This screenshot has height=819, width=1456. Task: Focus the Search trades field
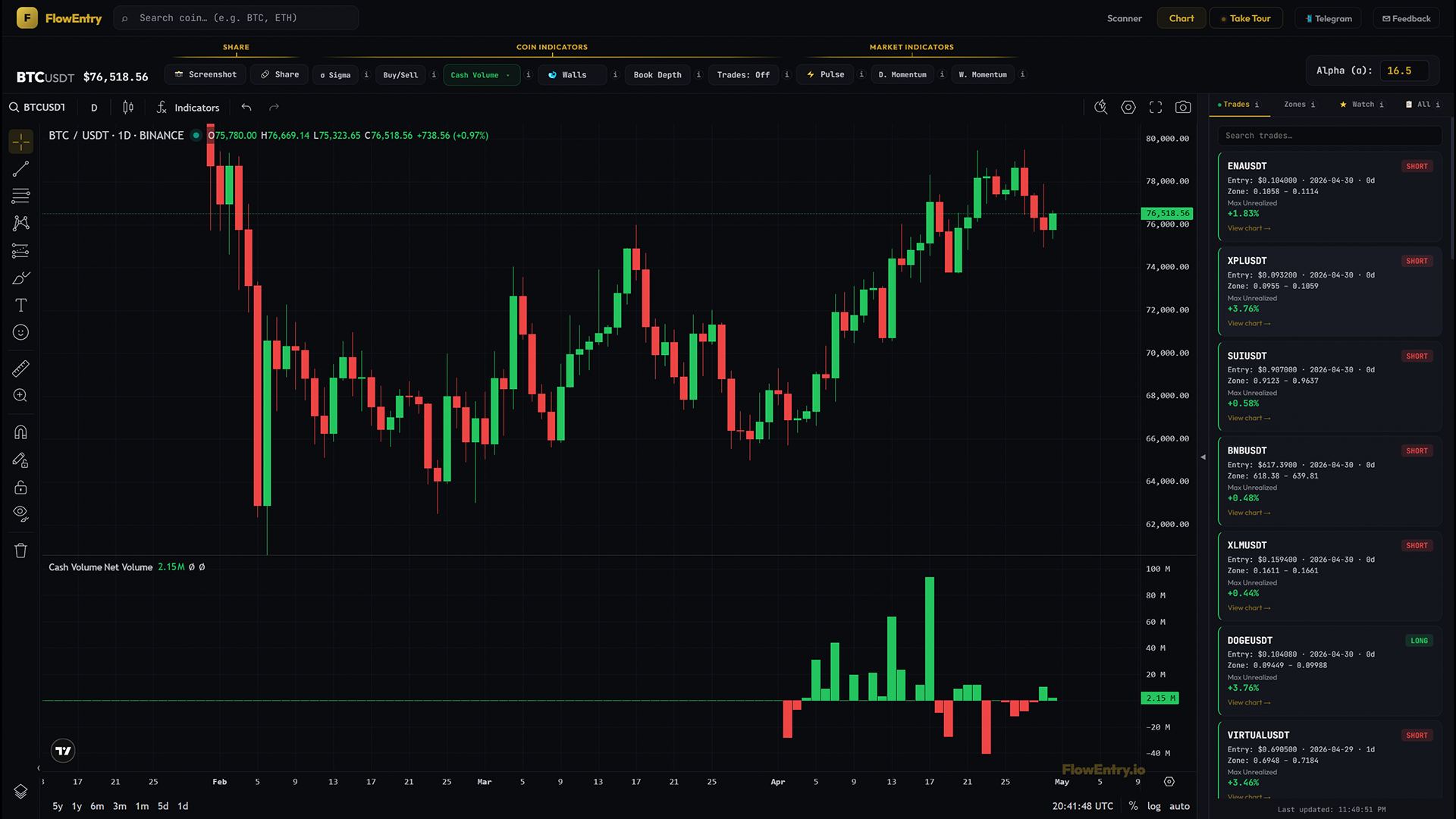1329,136
